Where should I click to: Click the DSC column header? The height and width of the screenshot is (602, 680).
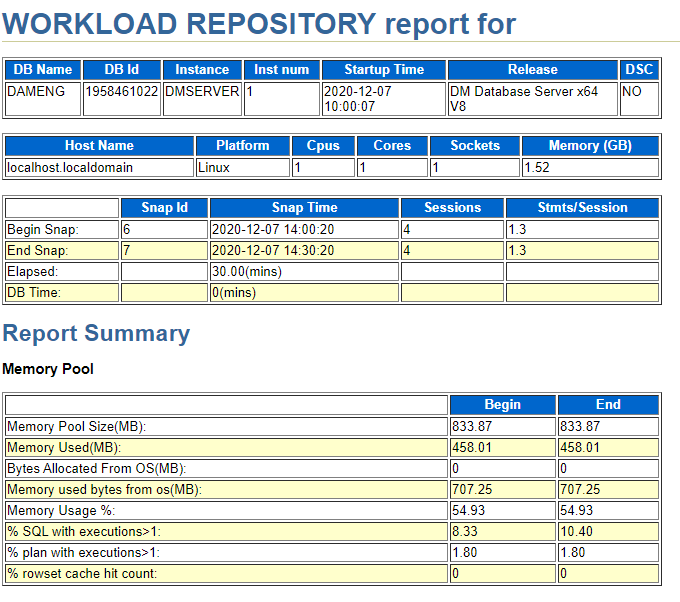pos(639,70)
